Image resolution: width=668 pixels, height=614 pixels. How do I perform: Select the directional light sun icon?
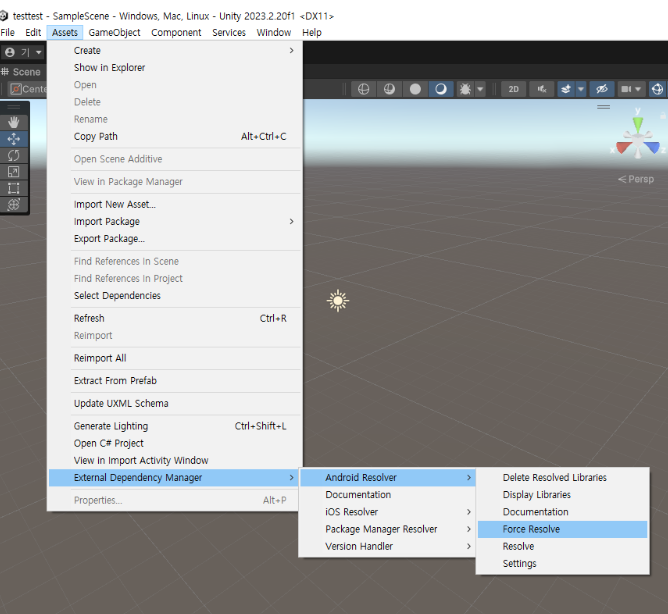[338, 301]
